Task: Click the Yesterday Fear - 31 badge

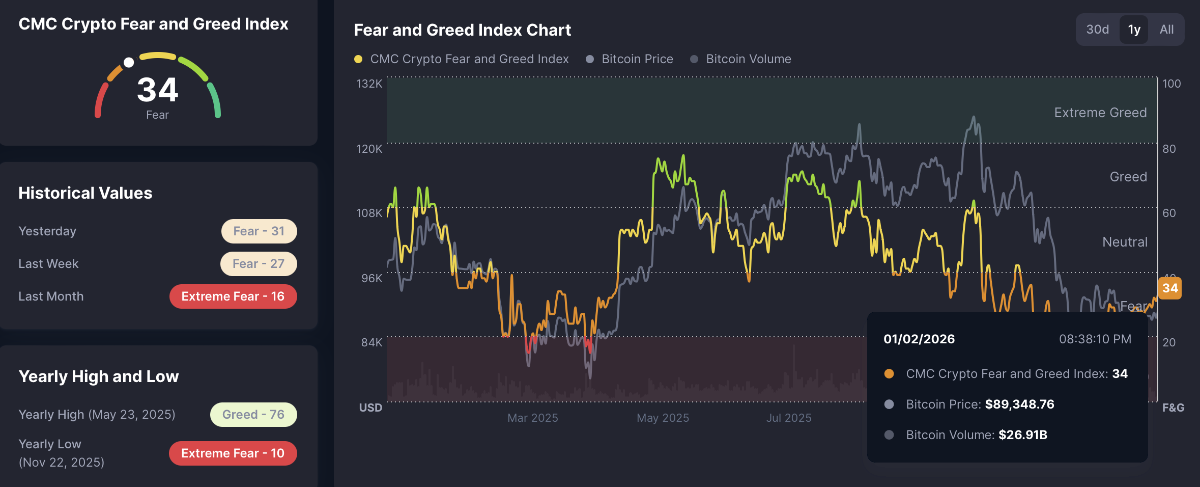Action: click(x=259, y=232)
